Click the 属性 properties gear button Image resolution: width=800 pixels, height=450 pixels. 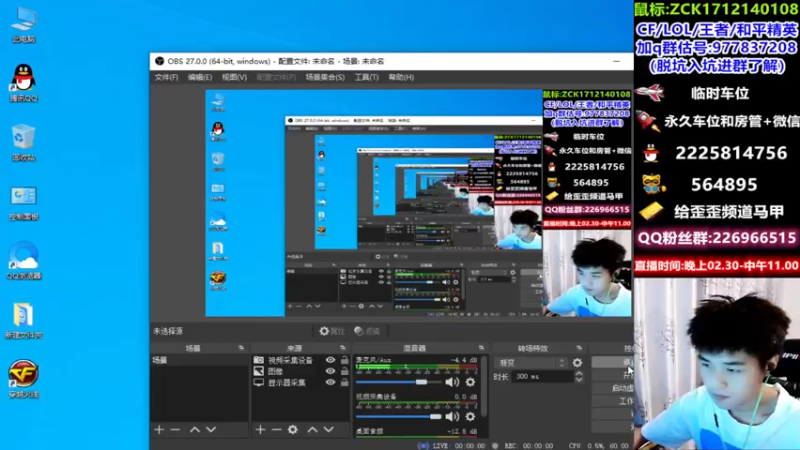pos(332,331)
